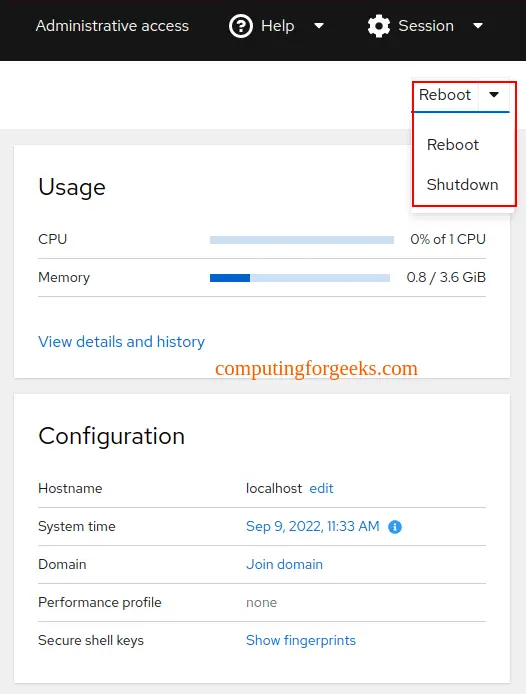Click the CPU usage progress bar

click(302, 240)
